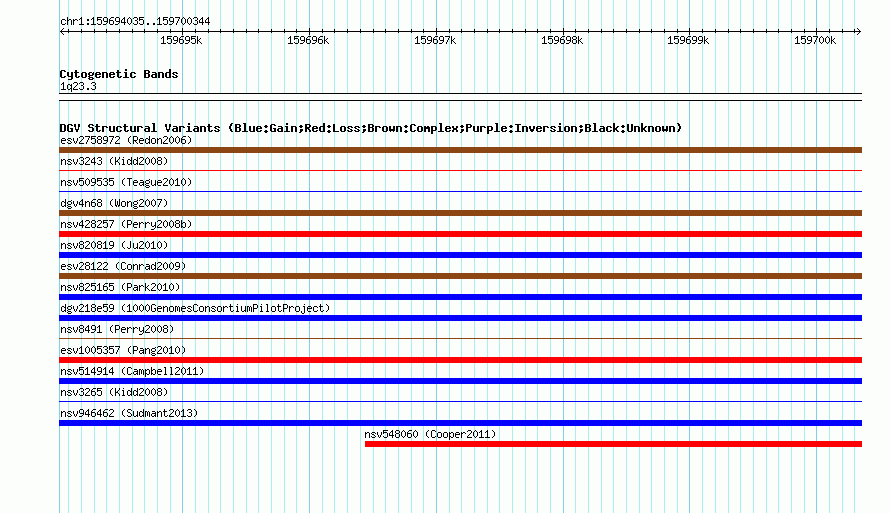Open nsv3243 (Kidd2008) variant label
The width and height of the screenshot is (890, 513).
(x=114, y=161)
